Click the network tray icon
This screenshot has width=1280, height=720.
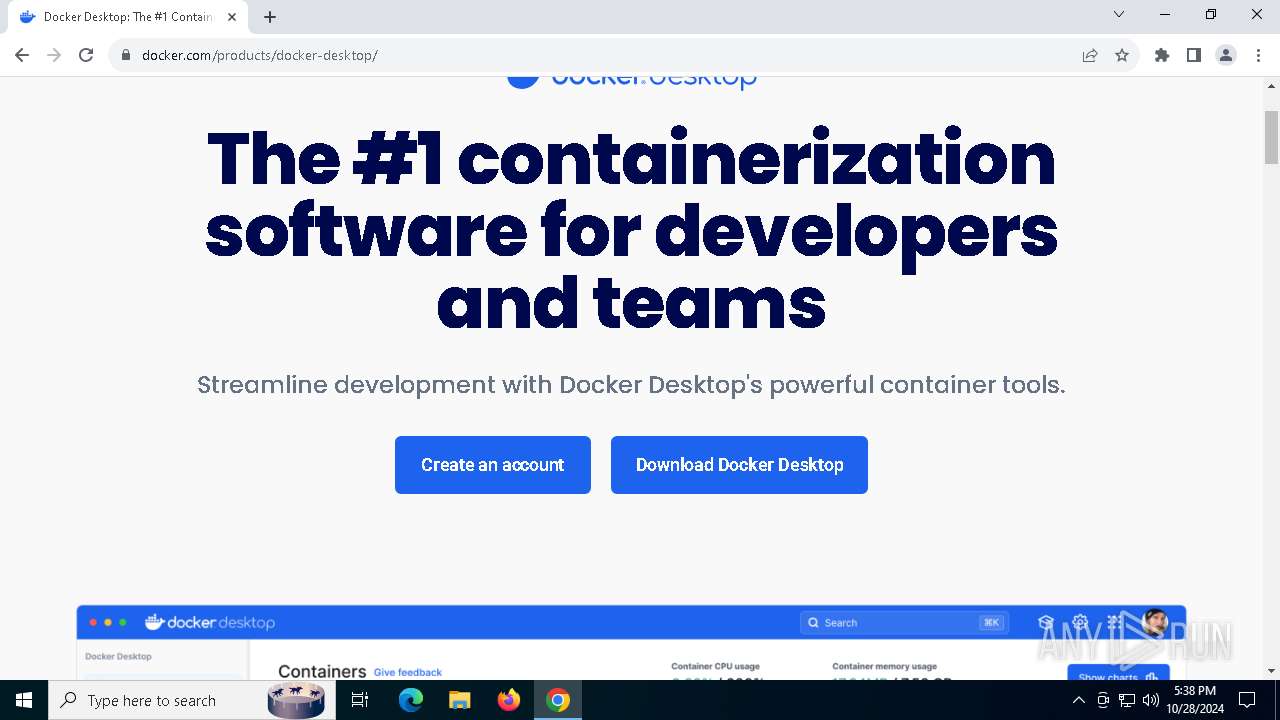[x=1127, y=700]
